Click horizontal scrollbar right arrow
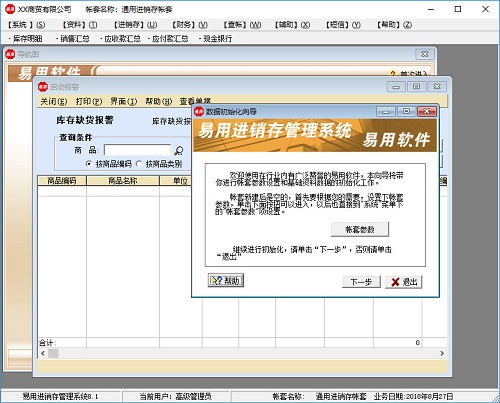Screen dimensions: 500x403 [x=442, y=353]
